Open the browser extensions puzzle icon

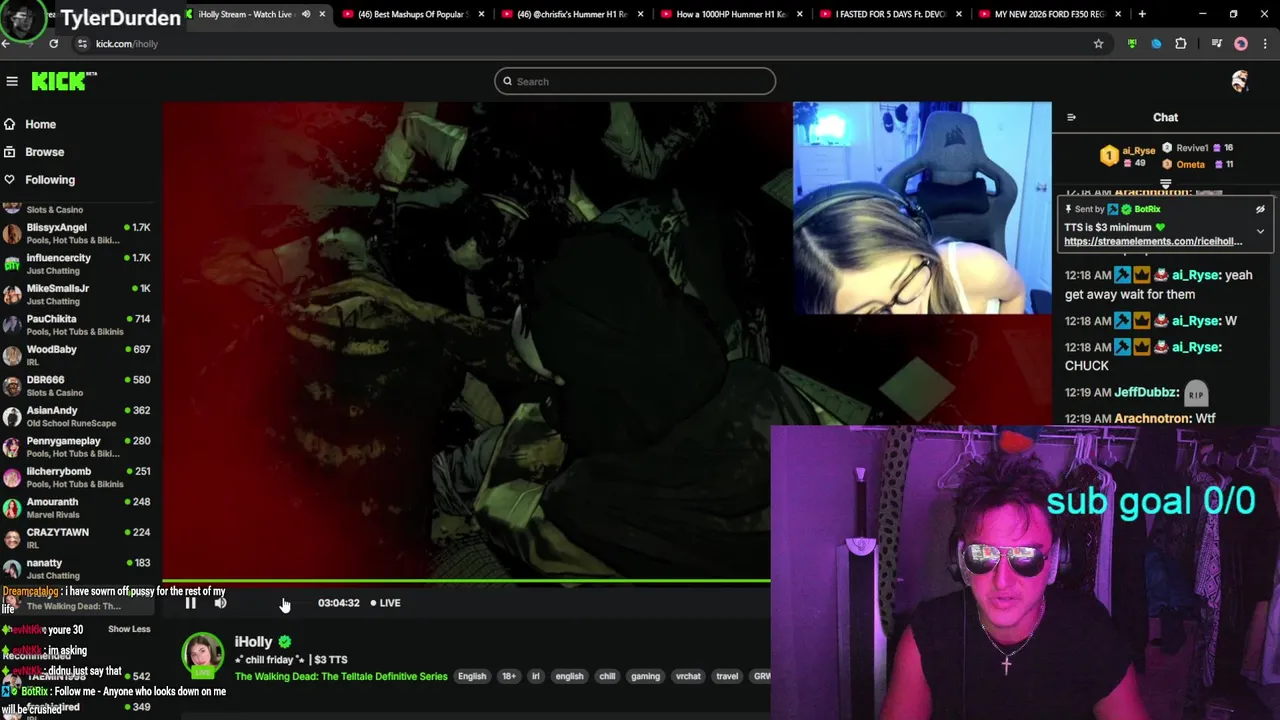pos(1181,44)
